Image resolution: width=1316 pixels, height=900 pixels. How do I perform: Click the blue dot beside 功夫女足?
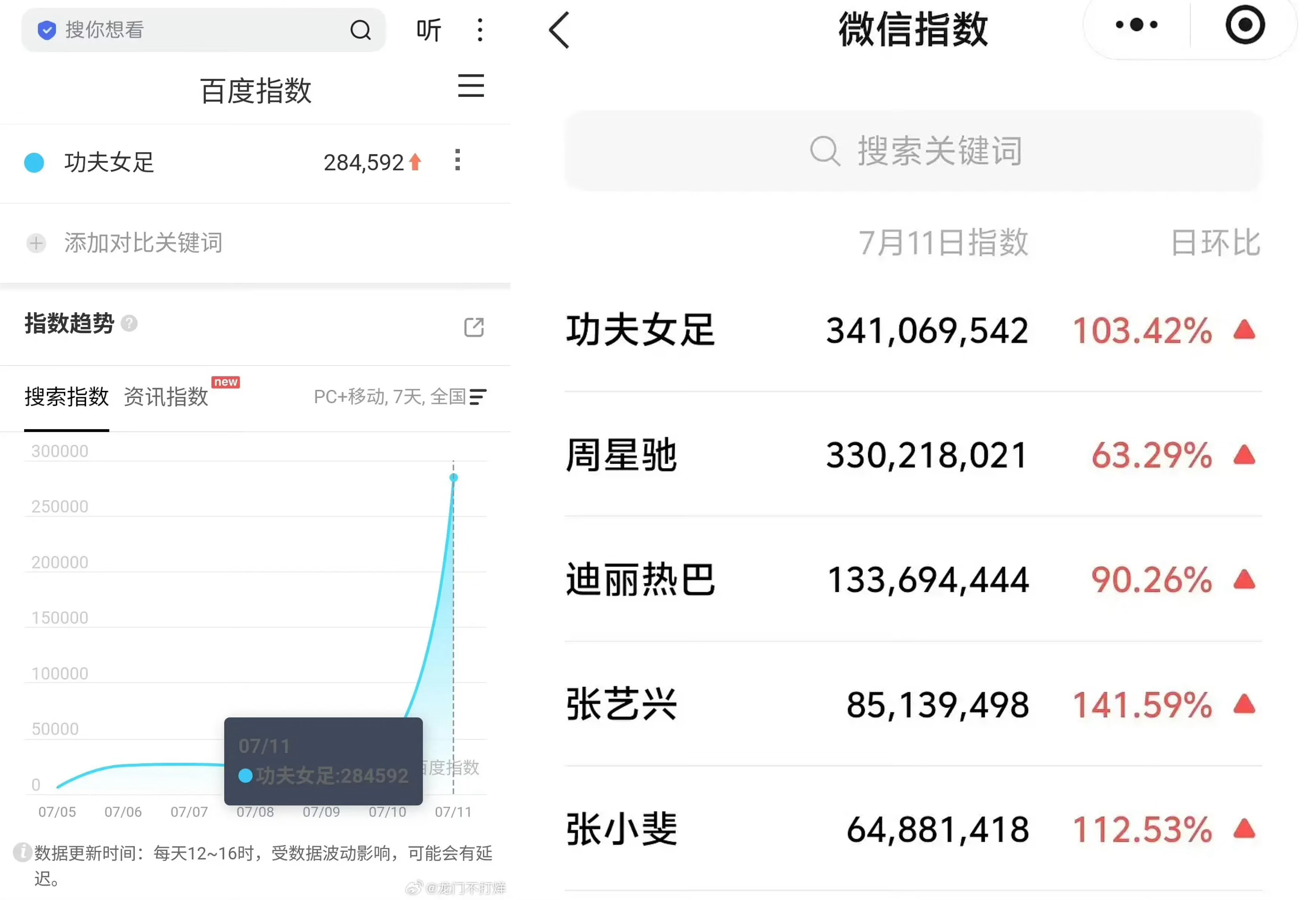(x=34, y=163)
